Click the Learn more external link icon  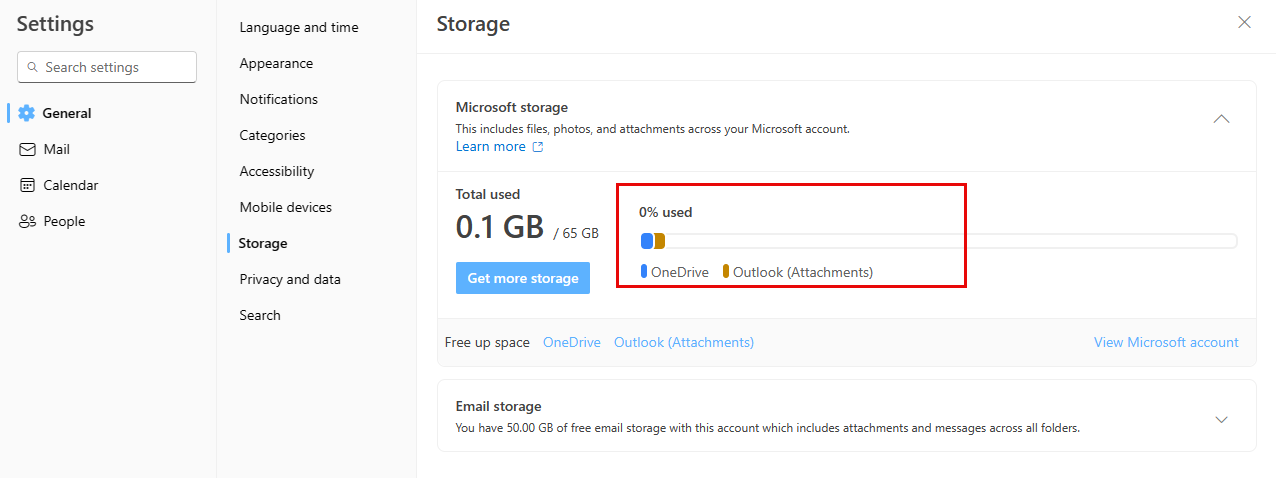538,147
